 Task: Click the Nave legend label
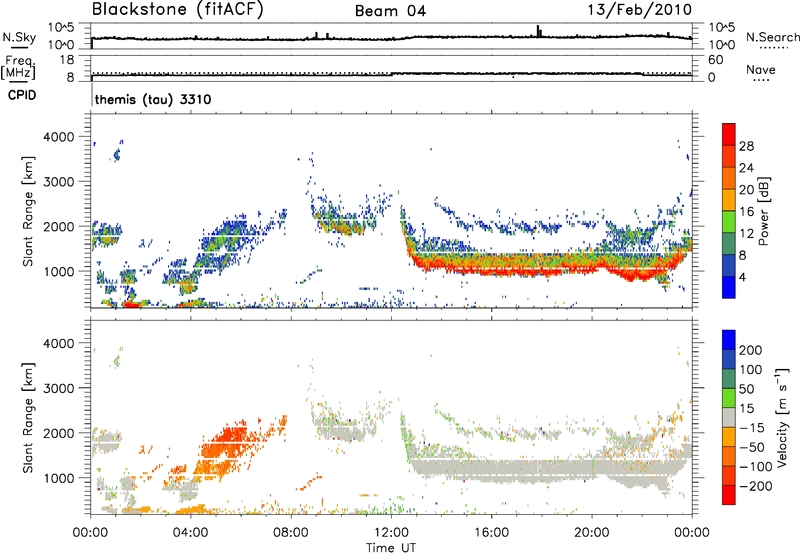pyautogui.click(x=761, y=70)
